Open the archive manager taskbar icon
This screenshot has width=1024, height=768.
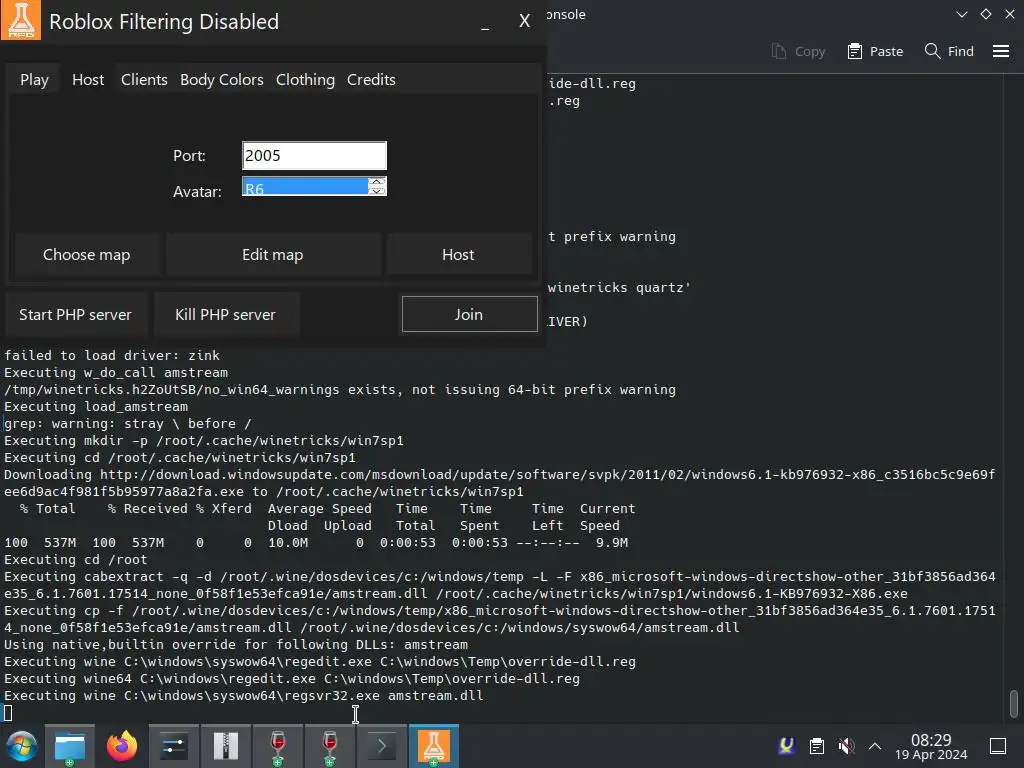(x=226, y=746)
